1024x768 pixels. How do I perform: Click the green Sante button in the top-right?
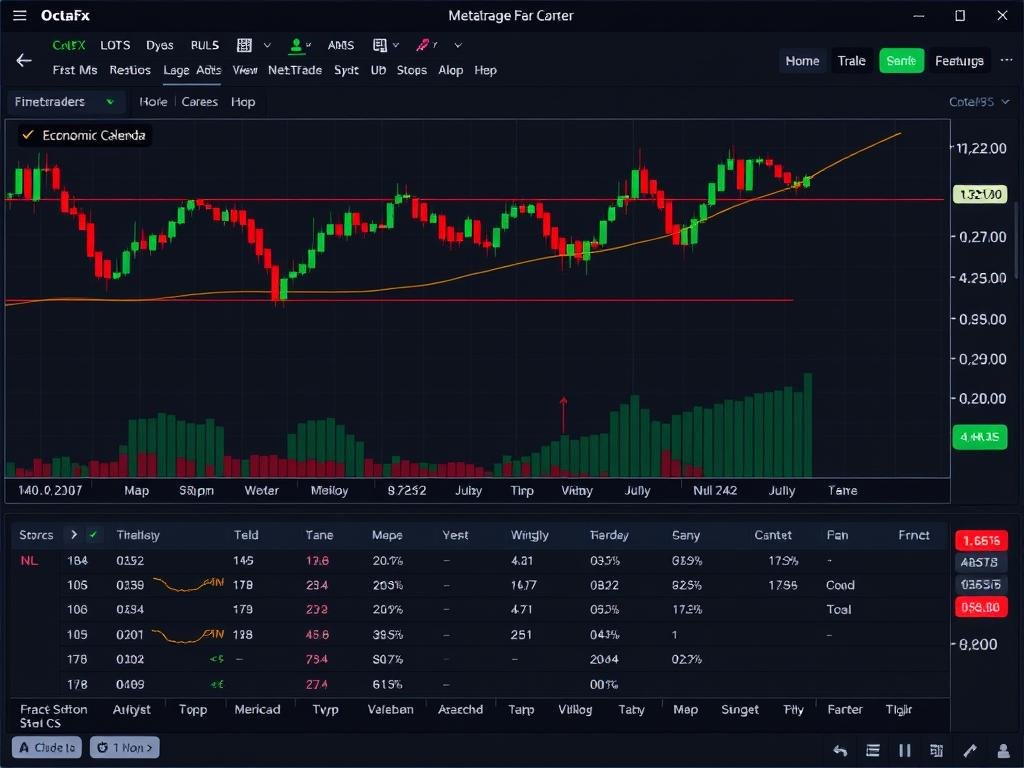click(901, 60)
